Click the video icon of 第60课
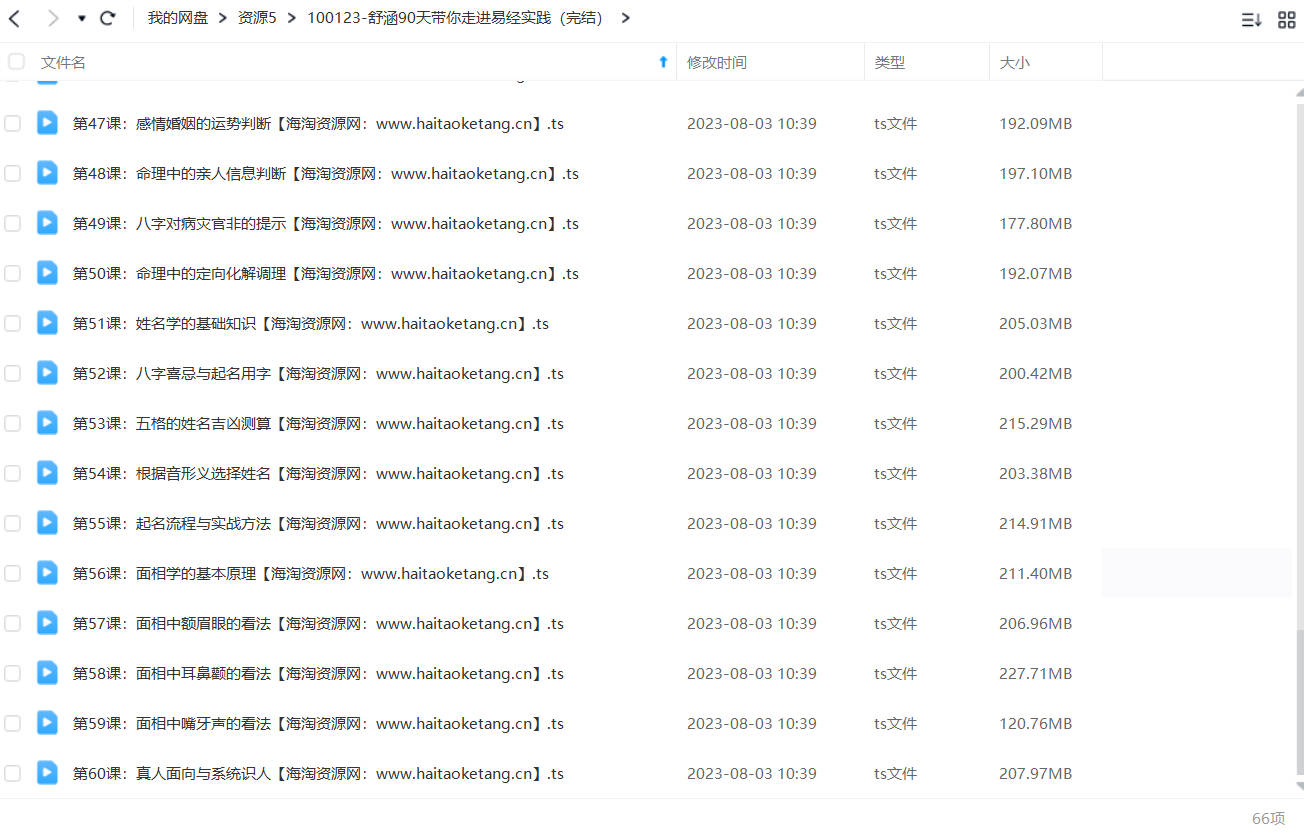Image resolution: width=1304 pixels, height=833 pixels. pyautogui.click(x=47, y=772)
